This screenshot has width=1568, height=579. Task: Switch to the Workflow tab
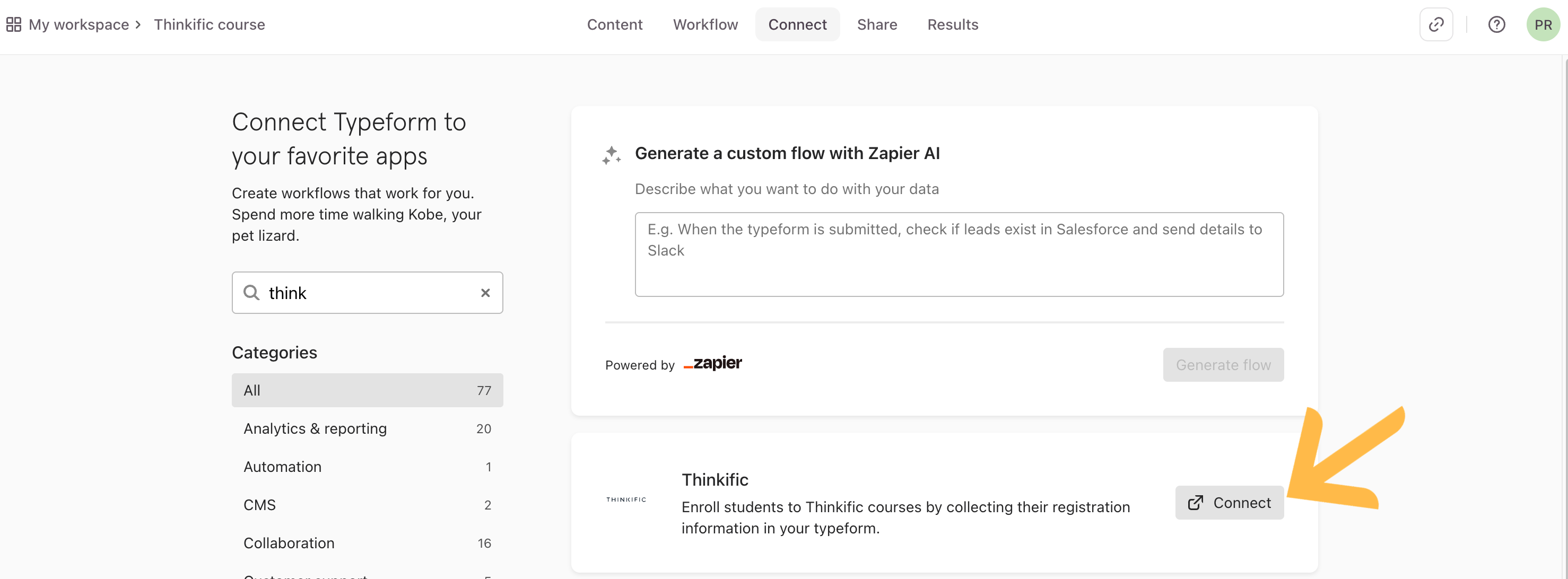point(705,24)
